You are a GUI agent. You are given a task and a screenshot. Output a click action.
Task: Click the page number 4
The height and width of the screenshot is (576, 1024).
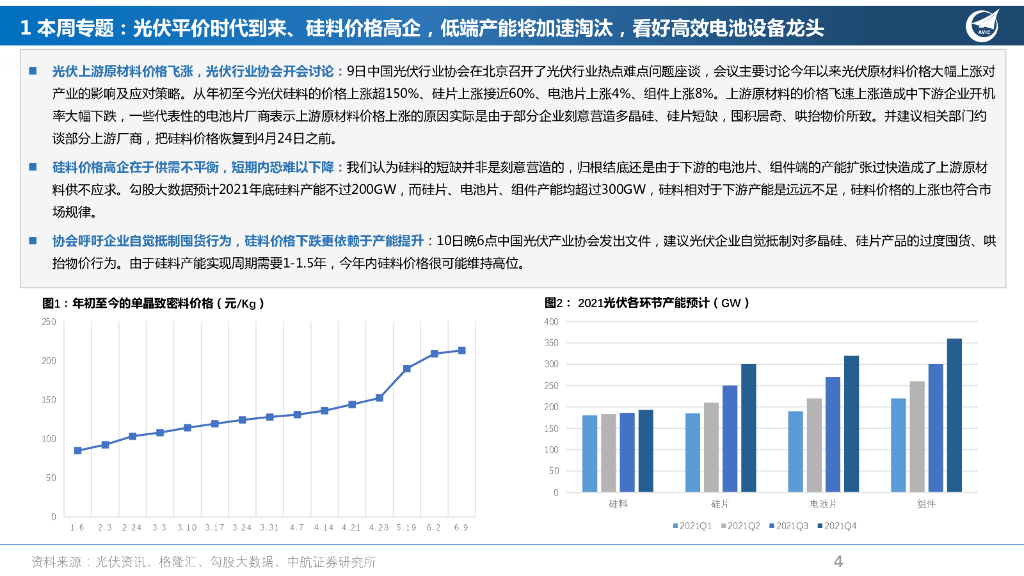pos(839,561)
